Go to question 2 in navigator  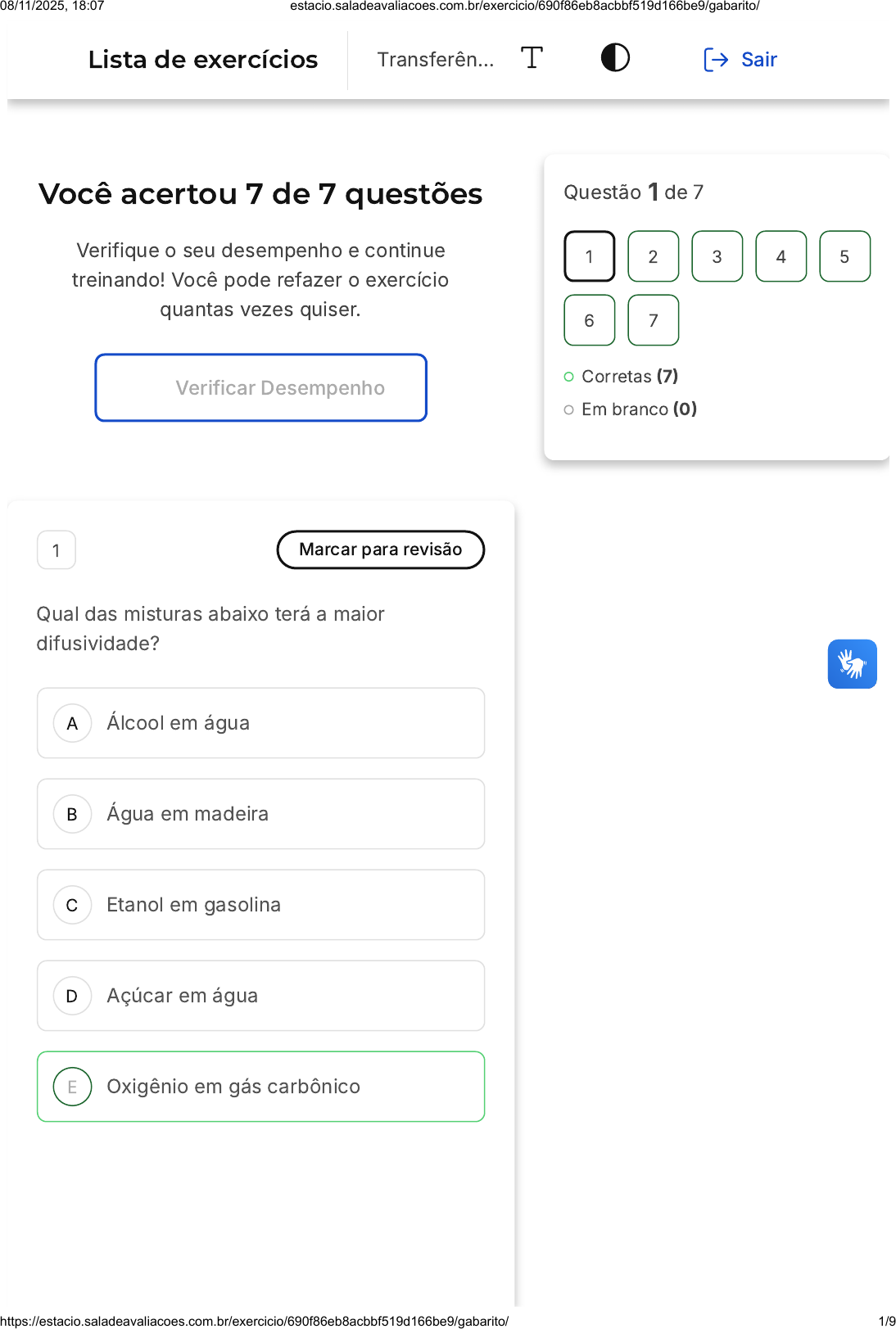point(653,257)
